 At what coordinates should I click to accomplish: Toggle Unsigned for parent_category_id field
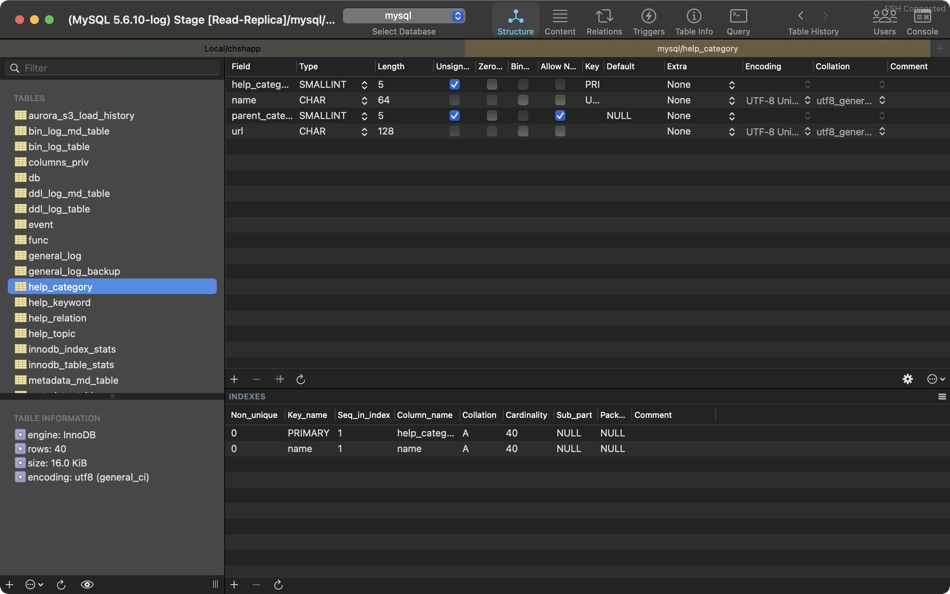click(x=454, y=116)
